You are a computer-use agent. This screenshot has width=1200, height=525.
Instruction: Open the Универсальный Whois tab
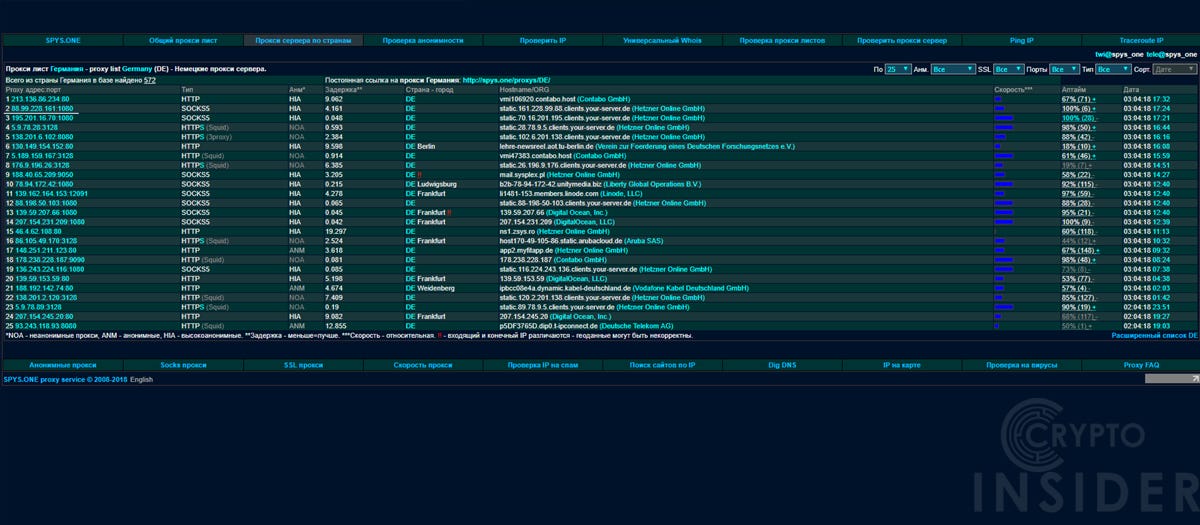tap(662, 40)
